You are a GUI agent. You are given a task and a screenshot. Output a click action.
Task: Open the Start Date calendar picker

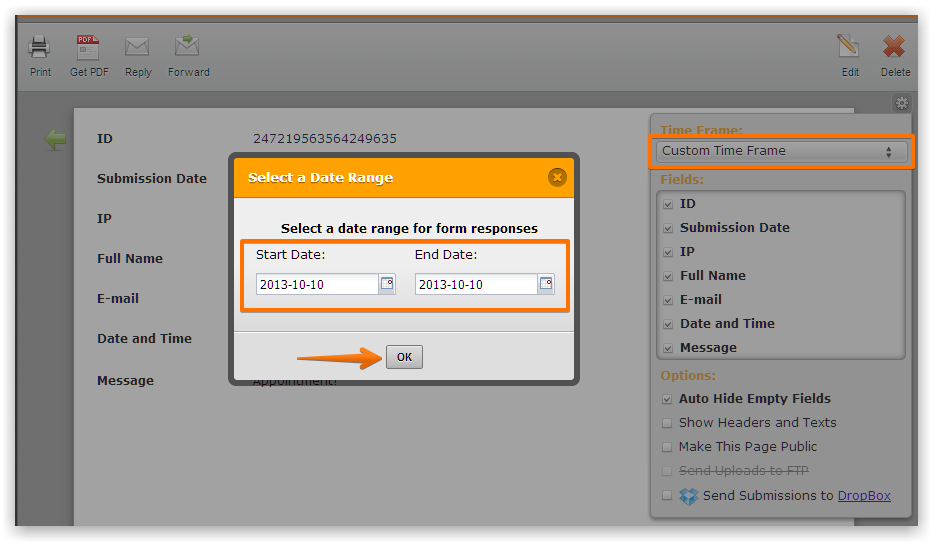coord(386,284)
